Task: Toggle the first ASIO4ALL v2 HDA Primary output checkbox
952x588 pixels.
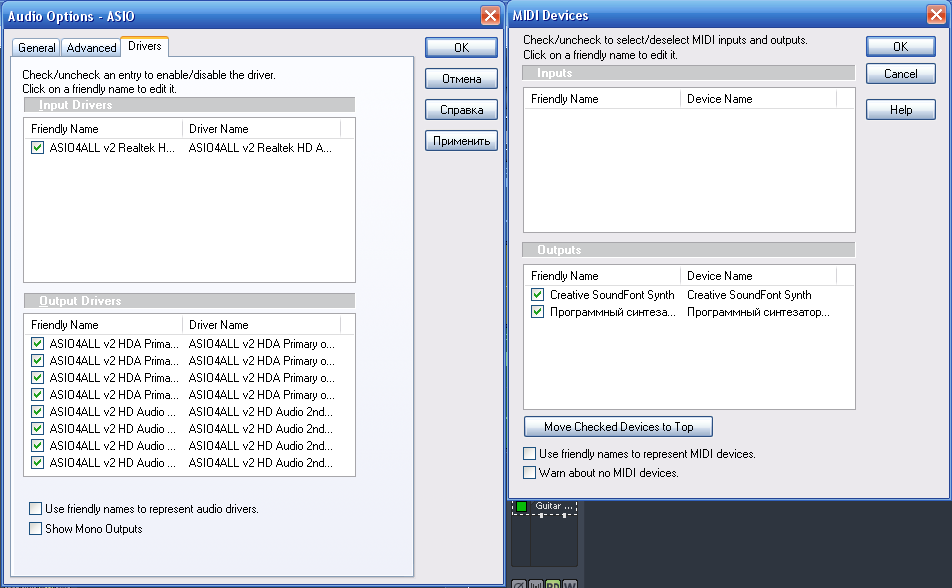Action: 38,344
